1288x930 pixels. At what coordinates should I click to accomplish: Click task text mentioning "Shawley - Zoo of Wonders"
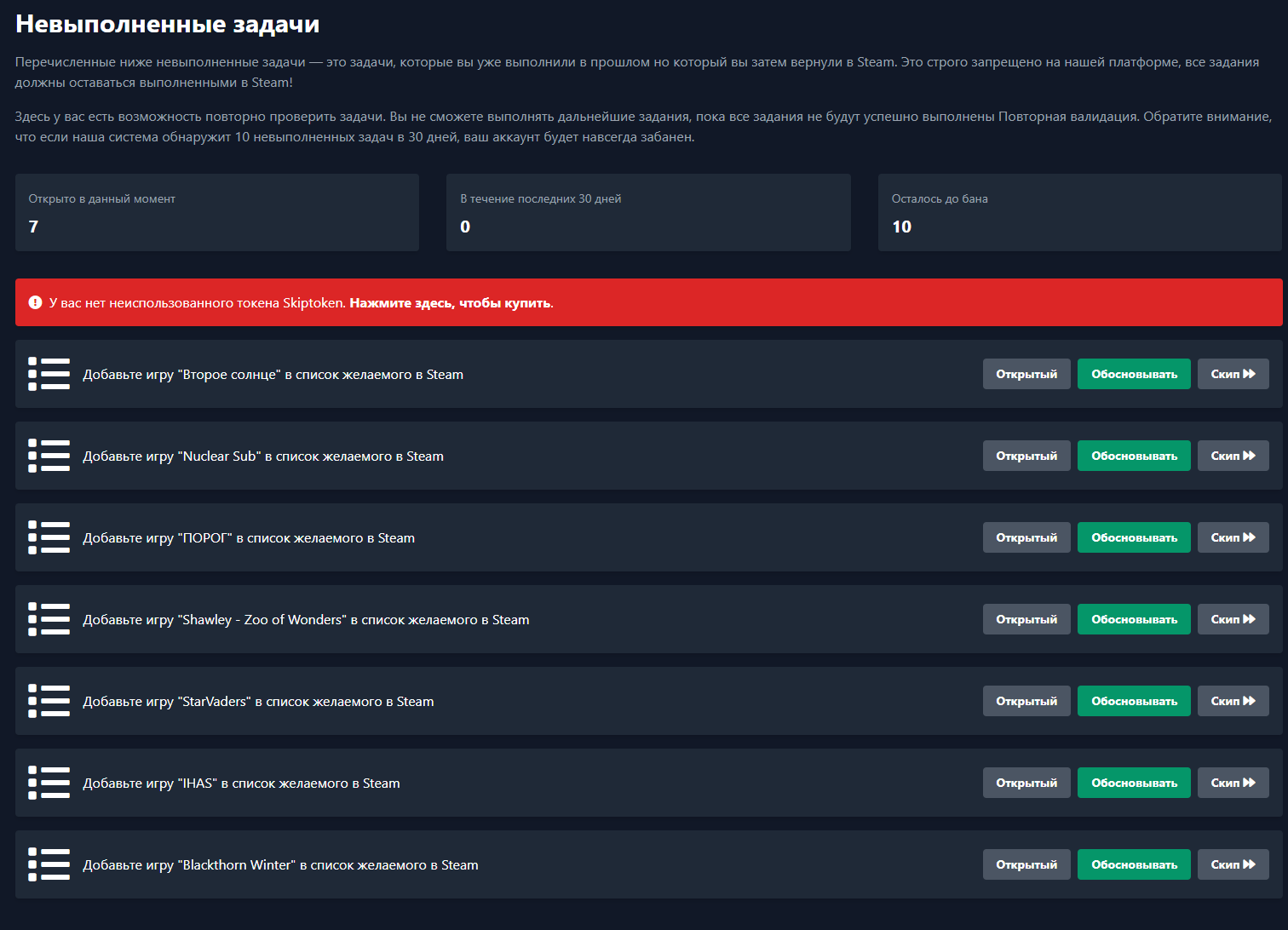tap(306, 620)
